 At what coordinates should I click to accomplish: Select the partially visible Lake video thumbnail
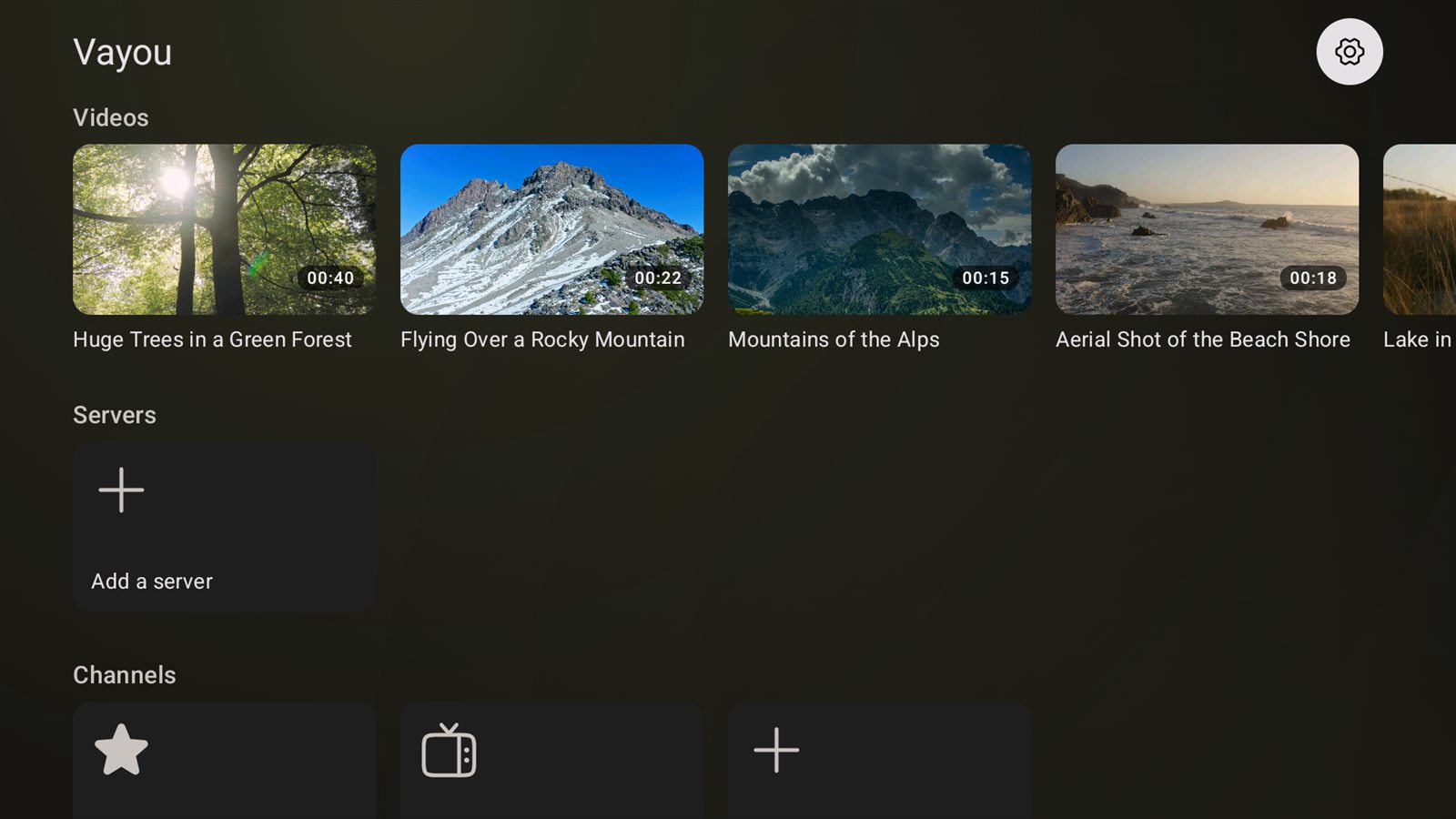(1420, 229)
